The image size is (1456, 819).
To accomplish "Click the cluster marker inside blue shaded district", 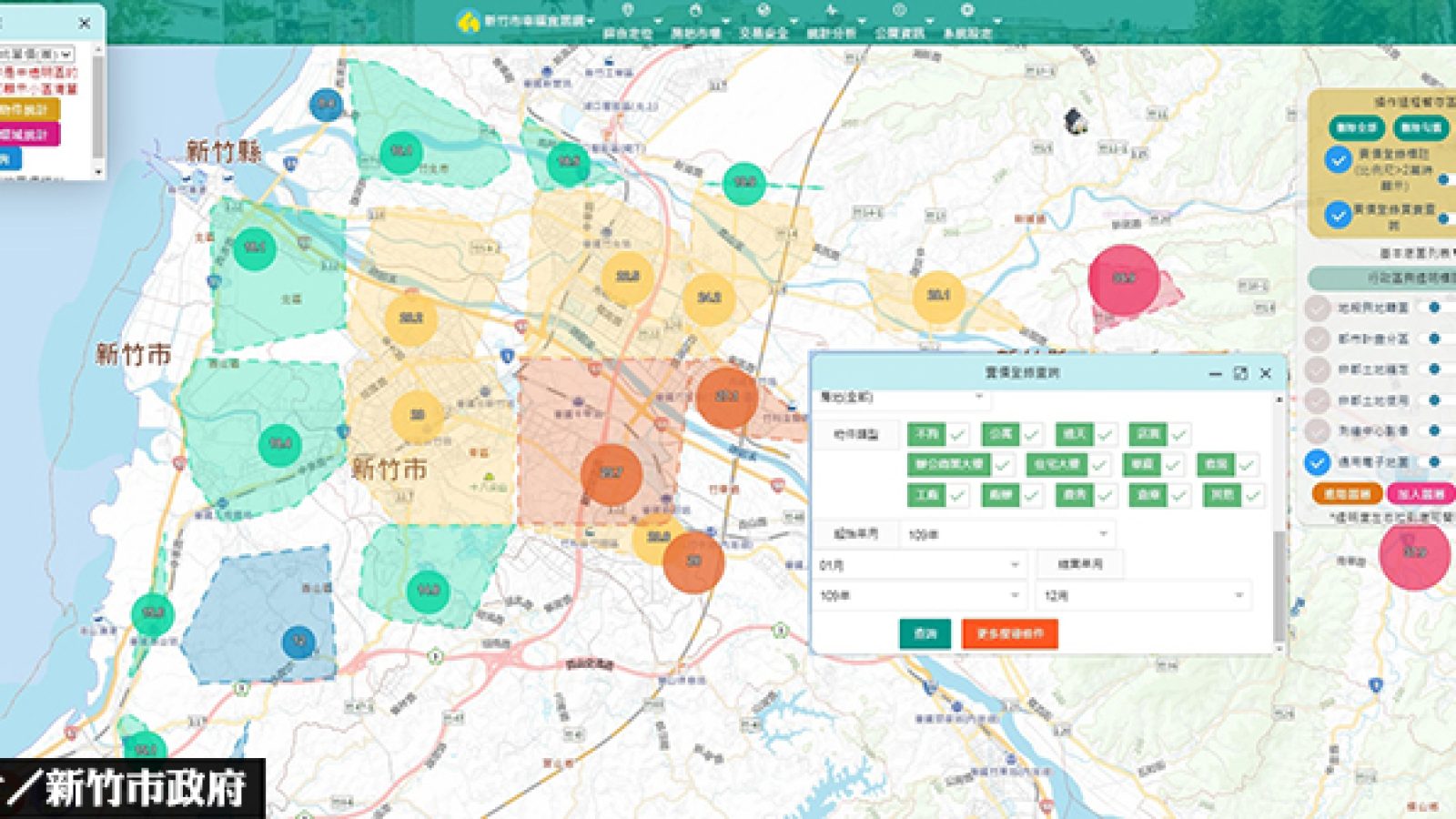I will click(x=298, y=642).
